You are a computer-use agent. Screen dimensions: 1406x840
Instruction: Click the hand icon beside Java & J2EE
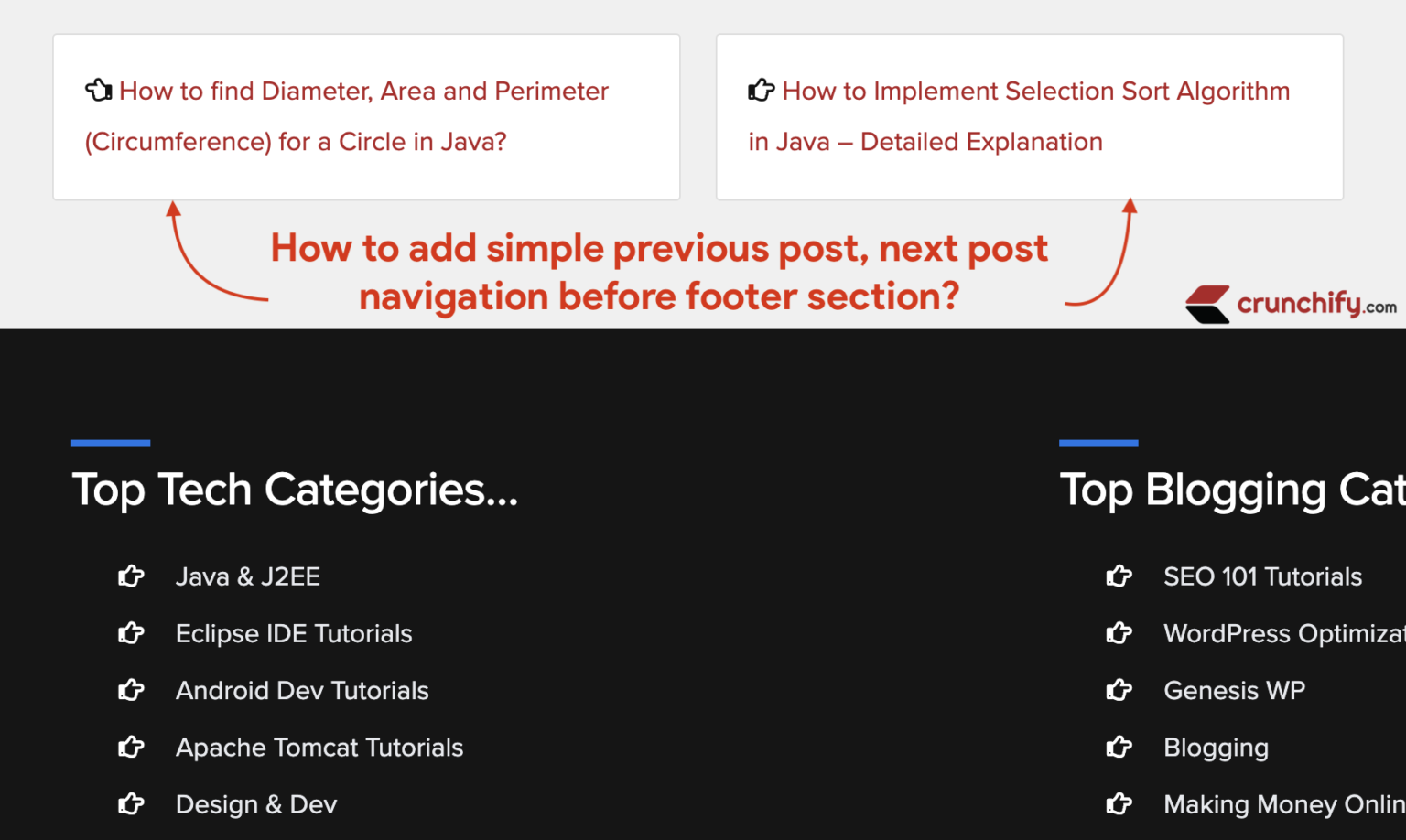pyautogui.click(x=132, y=576)
